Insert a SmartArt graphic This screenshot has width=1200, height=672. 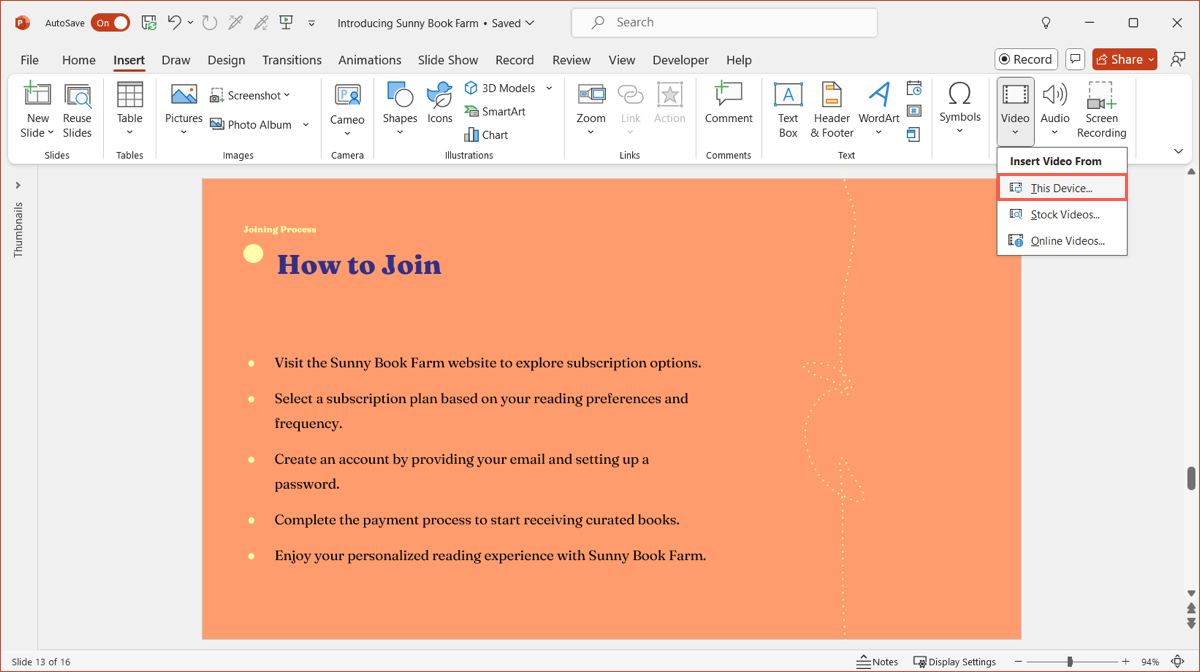pos(495,111)
